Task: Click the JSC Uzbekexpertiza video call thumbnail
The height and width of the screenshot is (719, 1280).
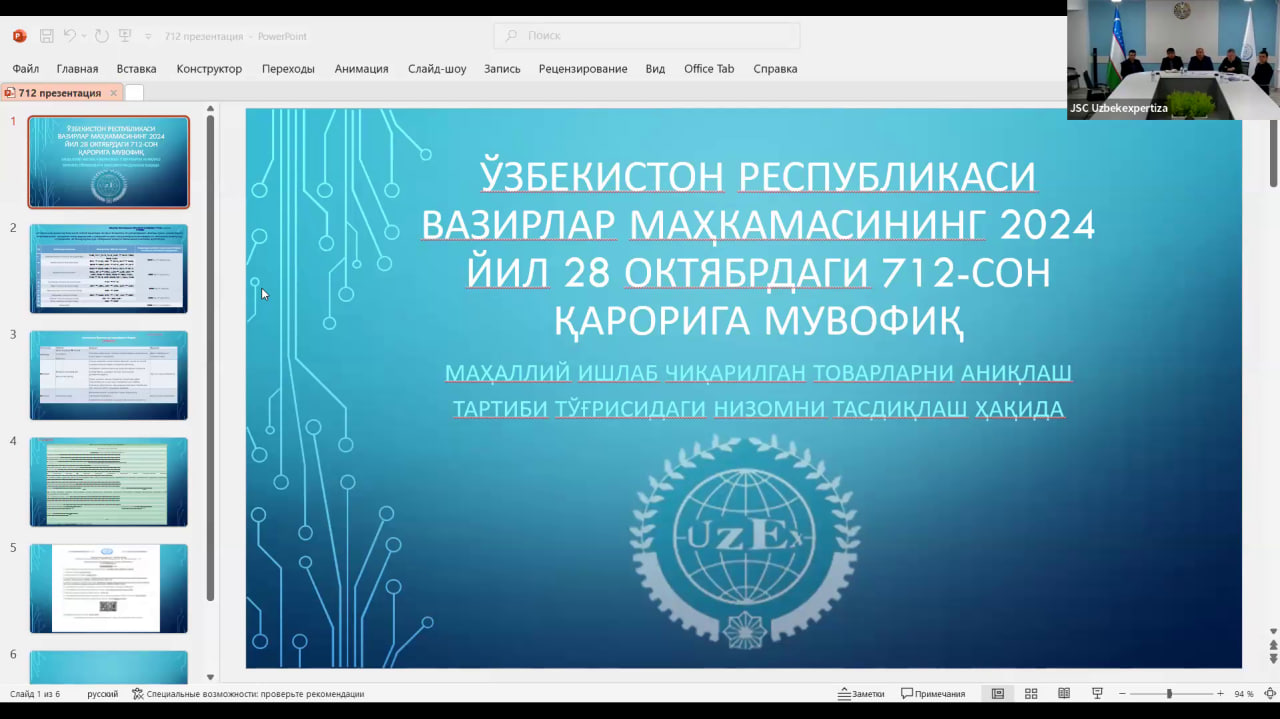Action: (x=1173, y=60)
